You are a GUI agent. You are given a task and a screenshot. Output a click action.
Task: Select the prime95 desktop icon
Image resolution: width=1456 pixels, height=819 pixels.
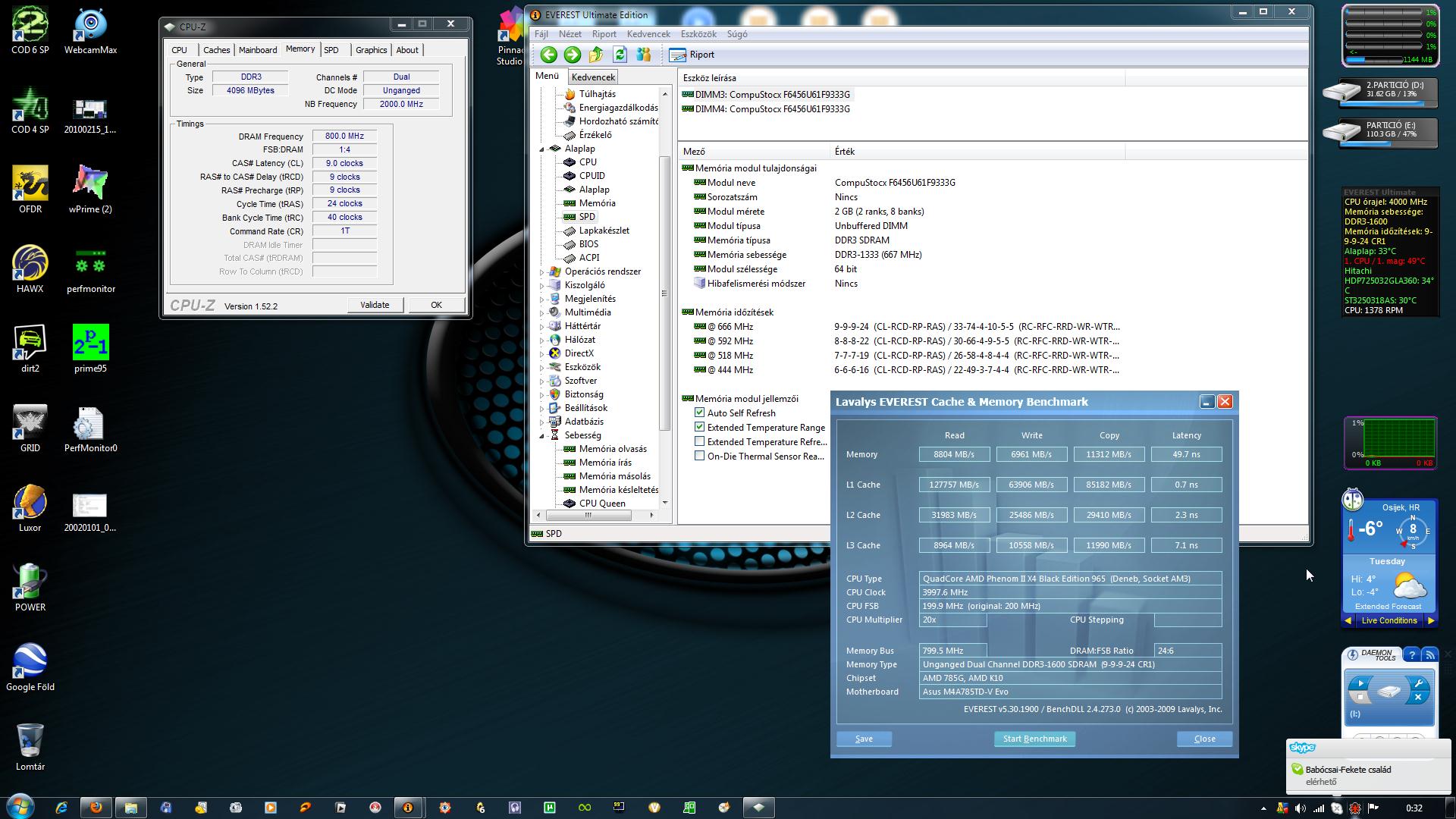point(90,349)
